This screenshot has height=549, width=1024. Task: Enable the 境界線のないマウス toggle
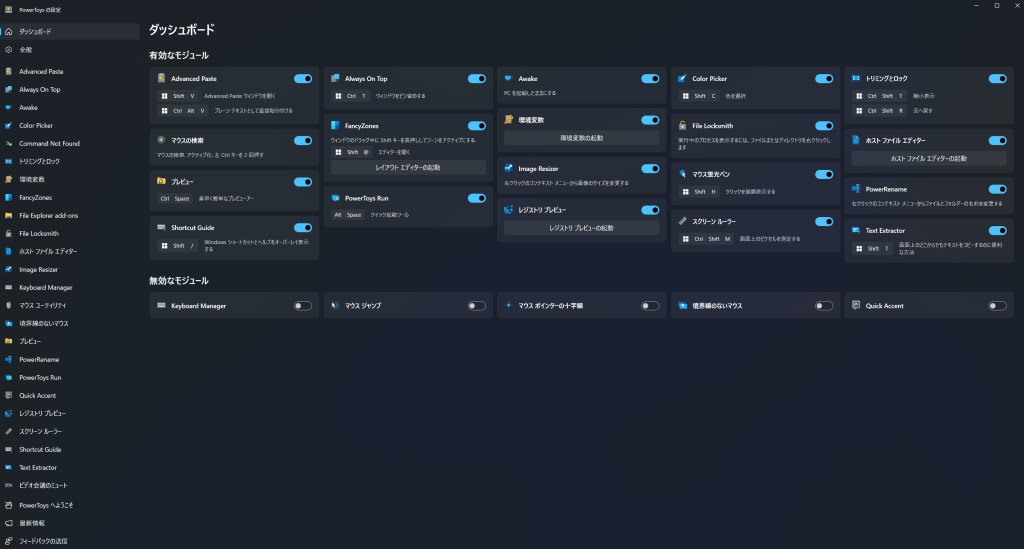pos(824,306)
